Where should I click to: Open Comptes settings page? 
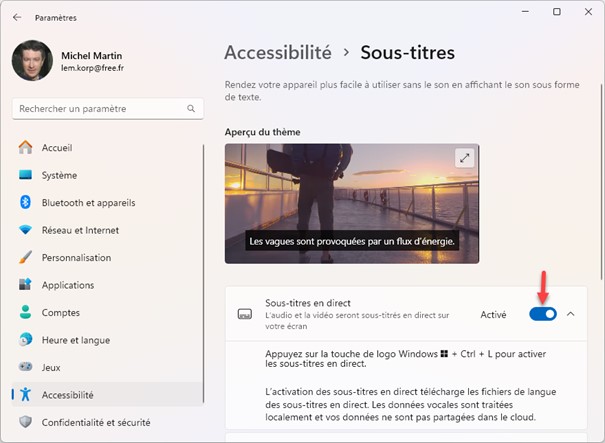107,312
